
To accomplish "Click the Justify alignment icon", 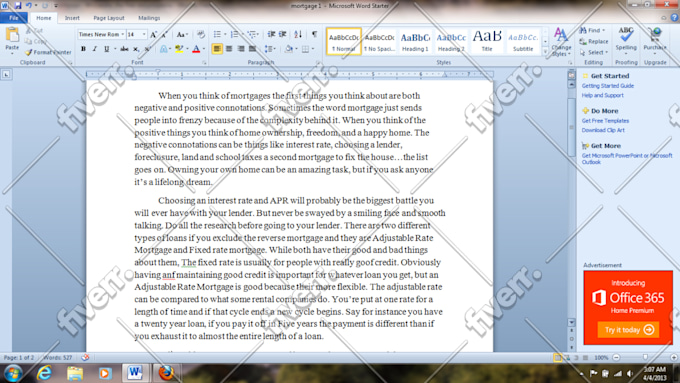I will pos(252,49).
